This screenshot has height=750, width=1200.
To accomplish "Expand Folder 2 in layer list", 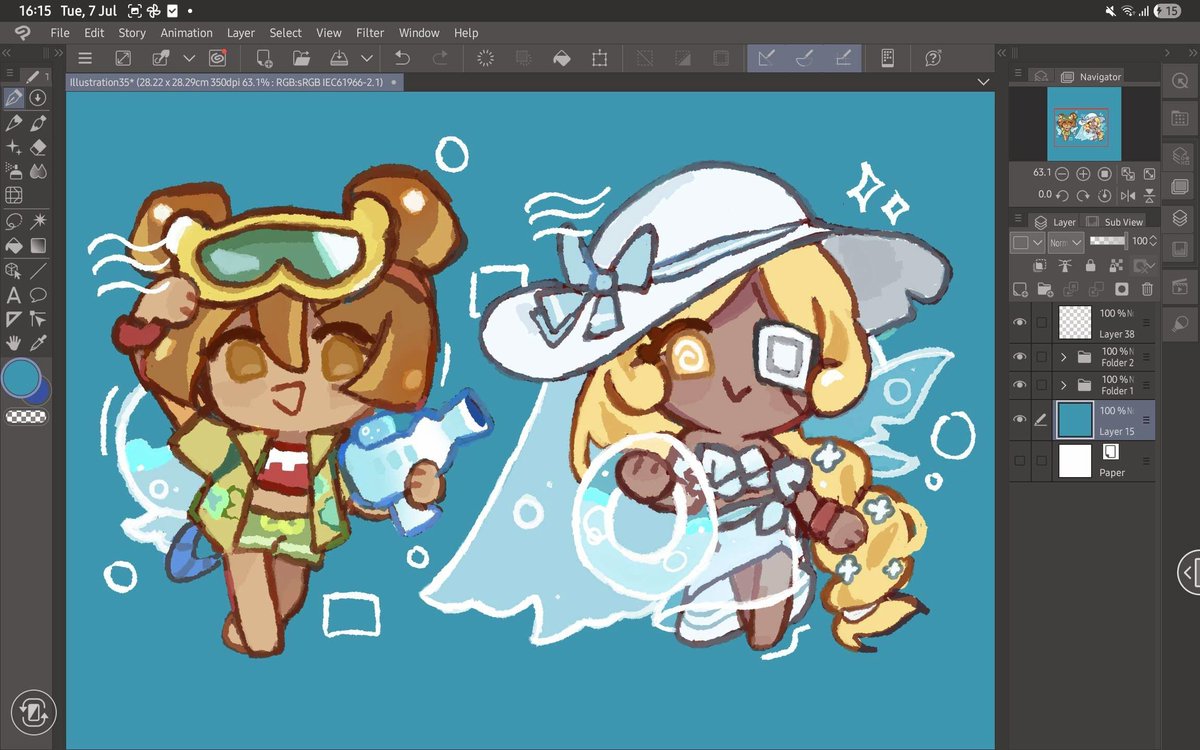I will (x=1064, y=357).
